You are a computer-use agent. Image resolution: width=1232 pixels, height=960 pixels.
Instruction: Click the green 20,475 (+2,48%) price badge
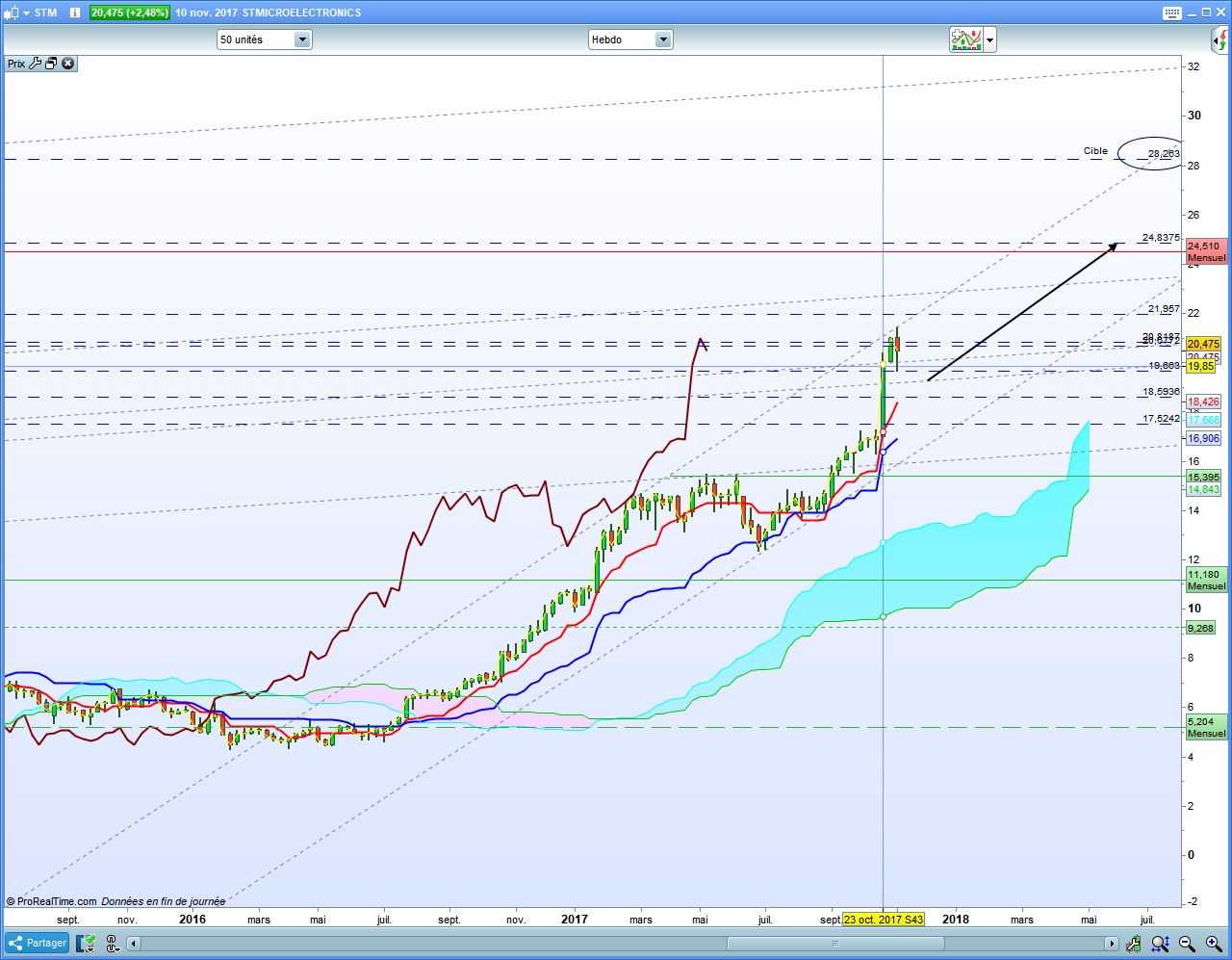[130, 13]
